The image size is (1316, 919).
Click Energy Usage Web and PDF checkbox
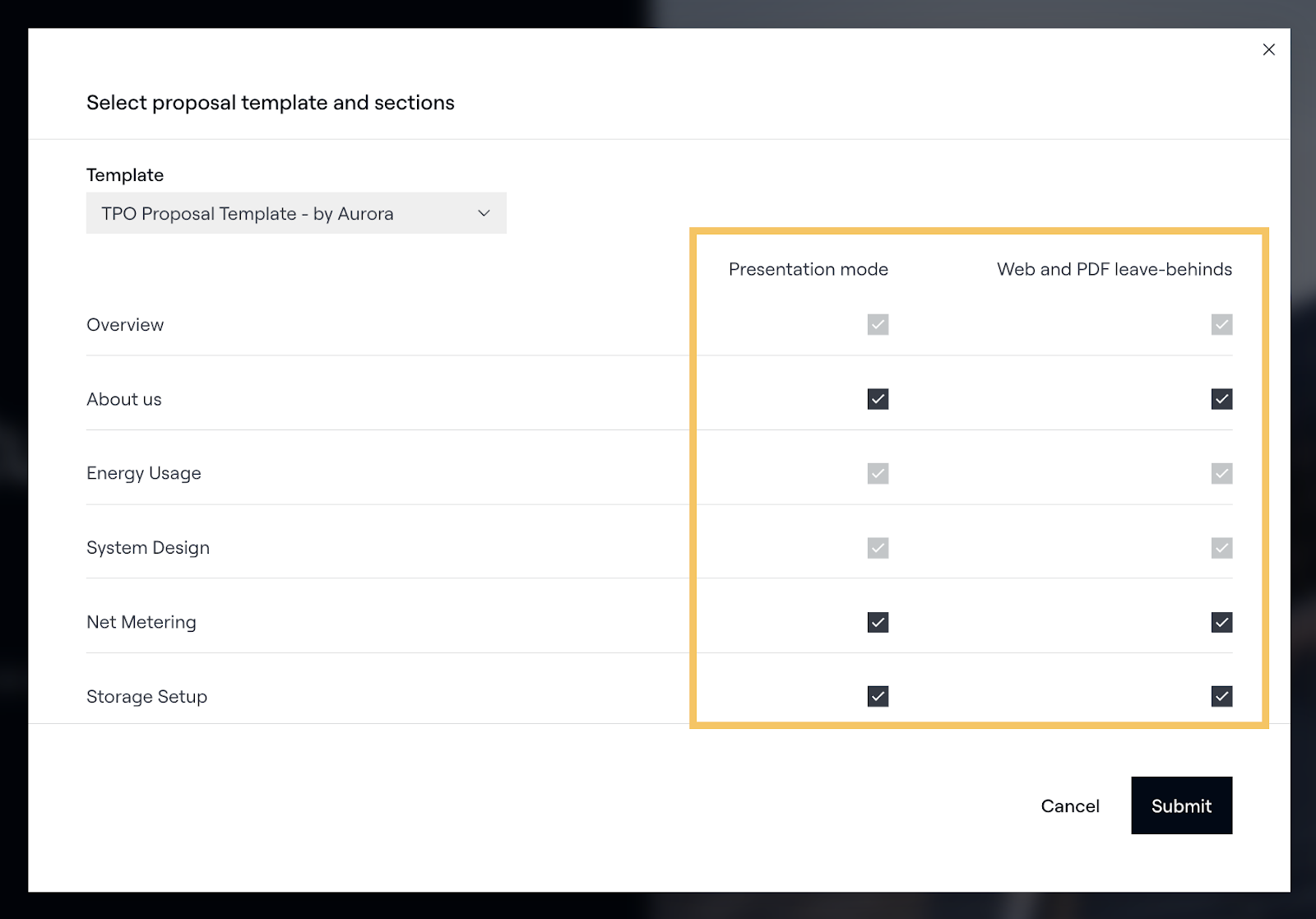[1221, 473]
